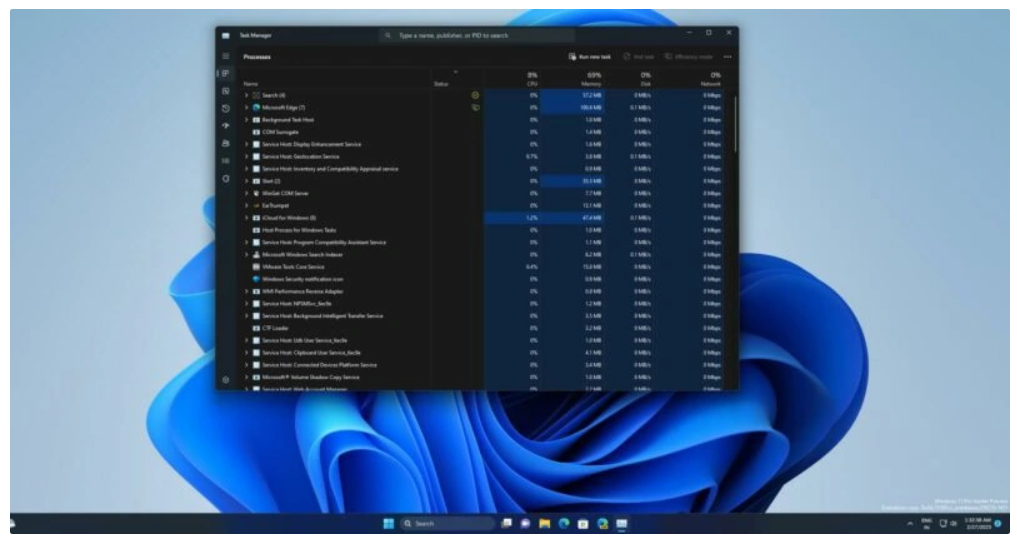Sort processes by the Name column
The width and height of the screenshot is (1017, 546).
[x=250, y=84]
